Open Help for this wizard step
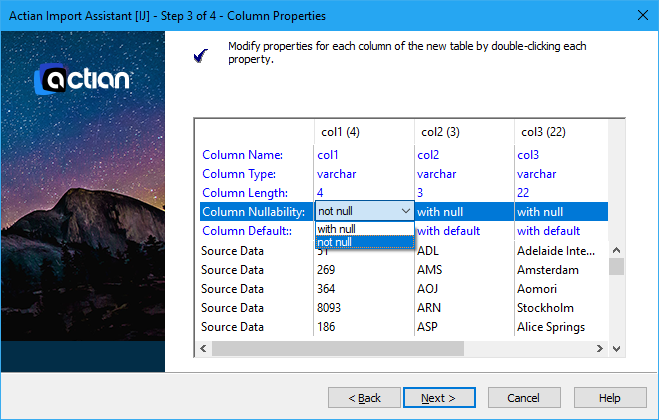The width and height of the screenshot is (660, 420). [609, 397]
